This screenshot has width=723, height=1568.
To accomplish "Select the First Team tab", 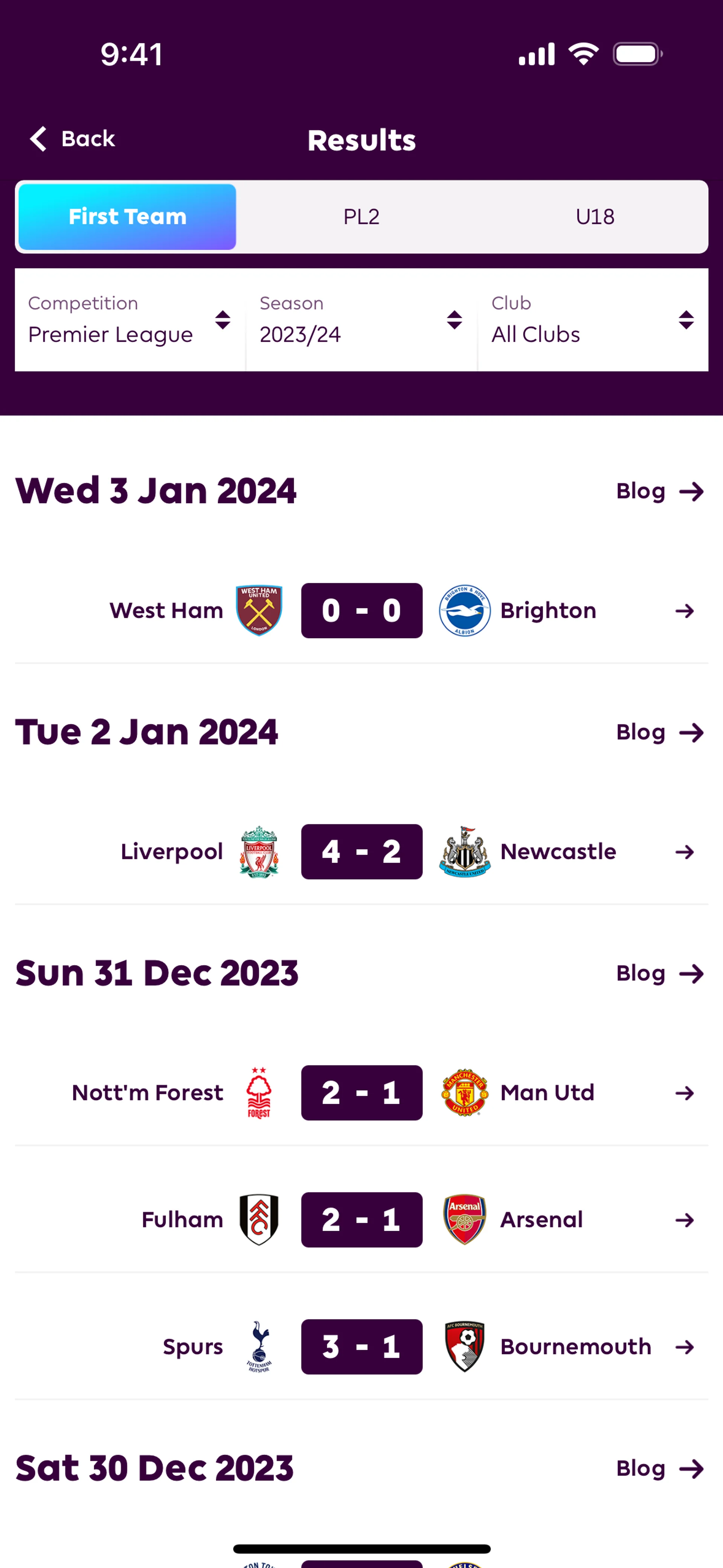I will (127, 217).
